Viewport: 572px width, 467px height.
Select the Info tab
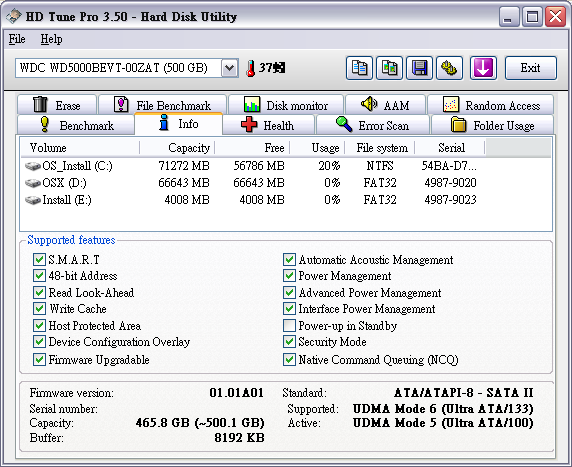178,124
